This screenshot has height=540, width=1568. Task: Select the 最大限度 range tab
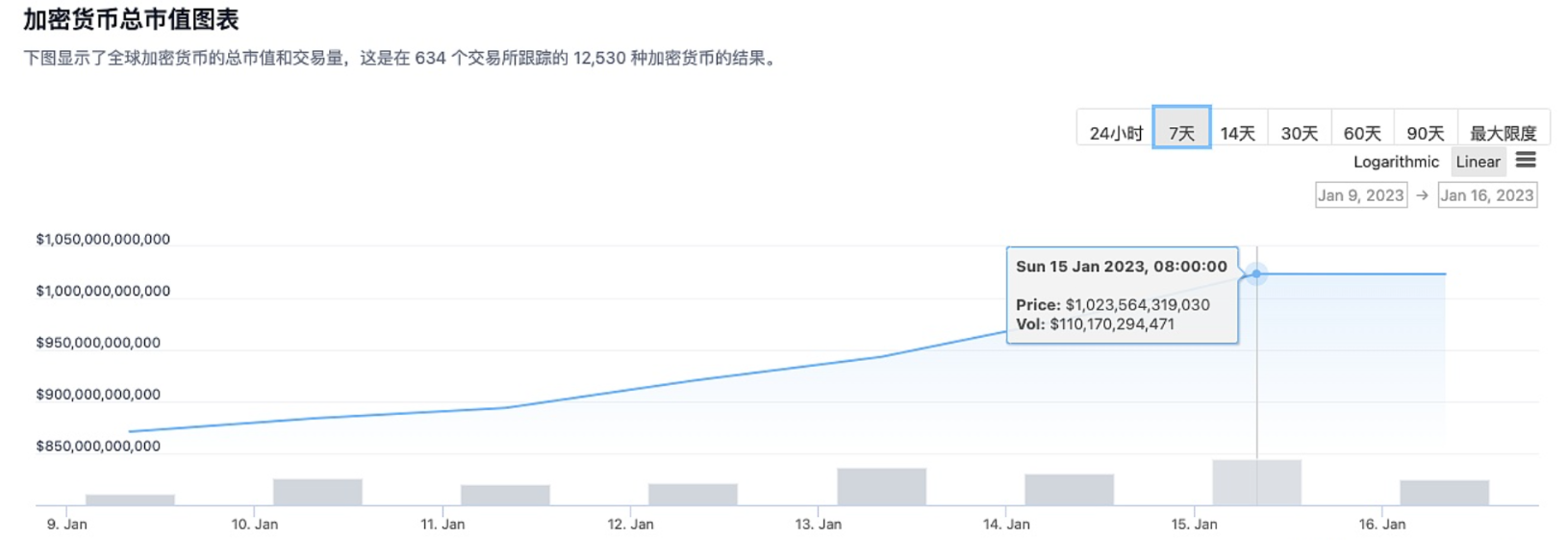(1503, 133)
